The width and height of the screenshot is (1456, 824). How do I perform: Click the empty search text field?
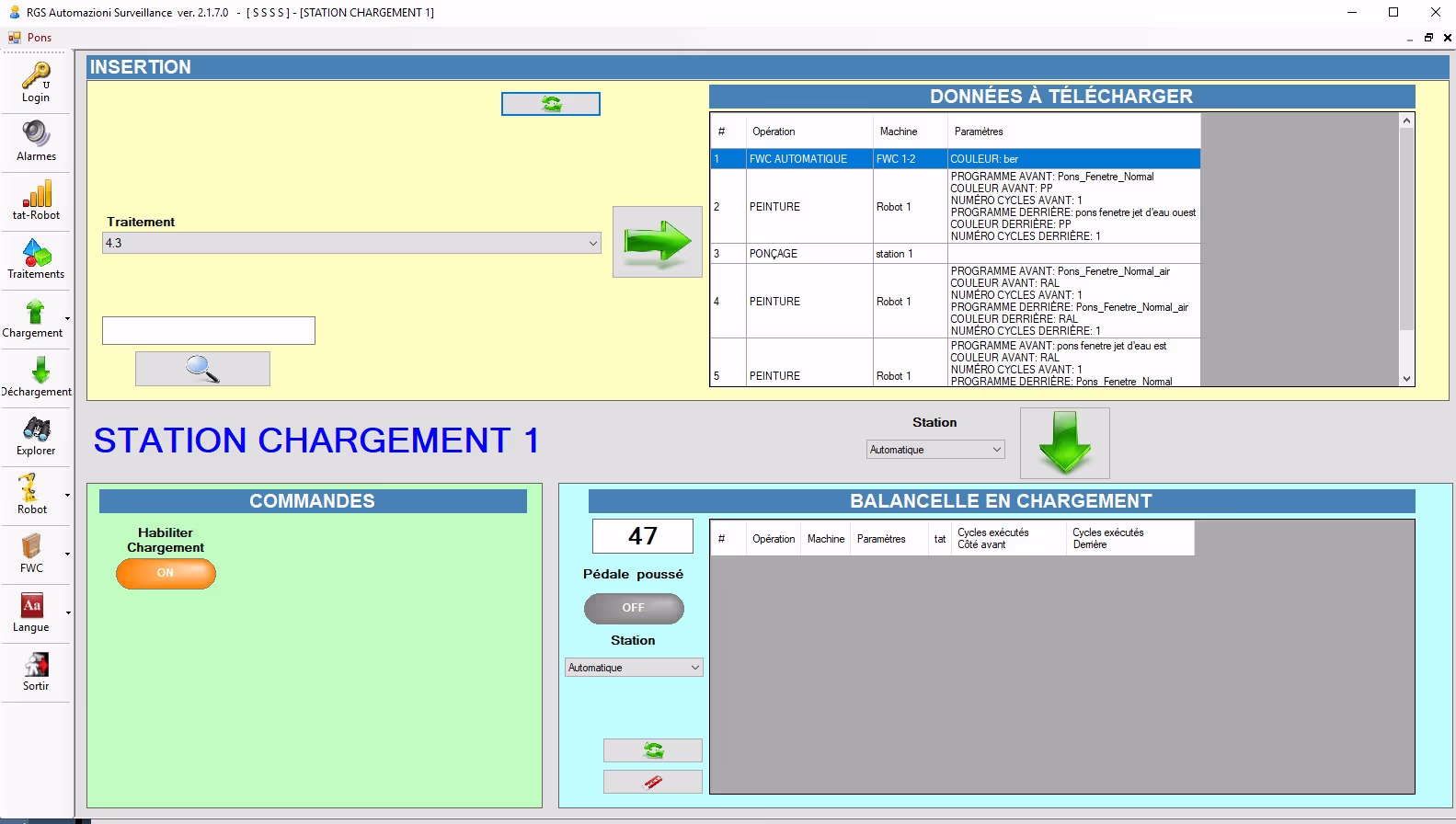pyautogui.click(x=209, y=331)
